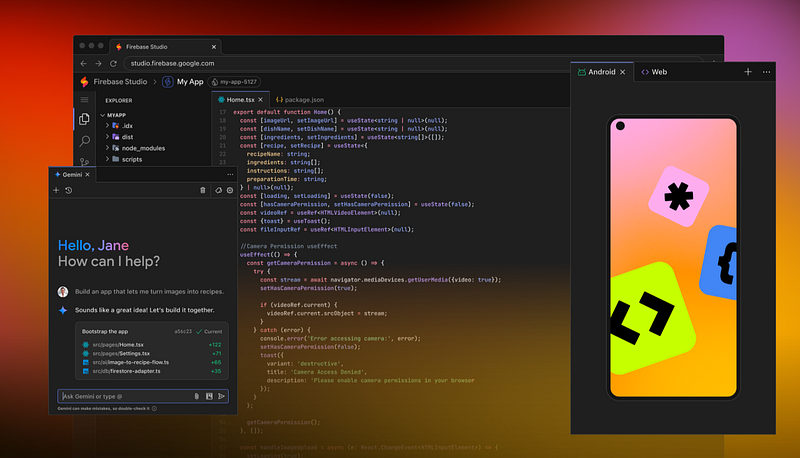Delete the Gemini chat with the trash icon
This screenshot has width=800, height=458.
click(203, 190)
